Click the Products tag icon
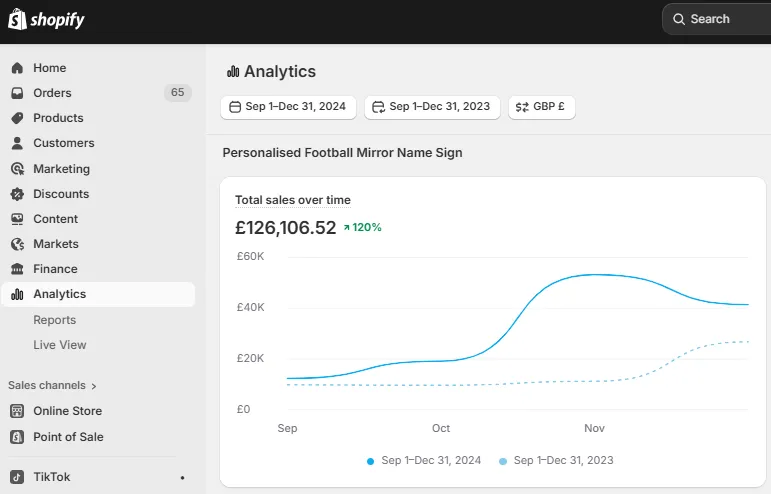 17,118
